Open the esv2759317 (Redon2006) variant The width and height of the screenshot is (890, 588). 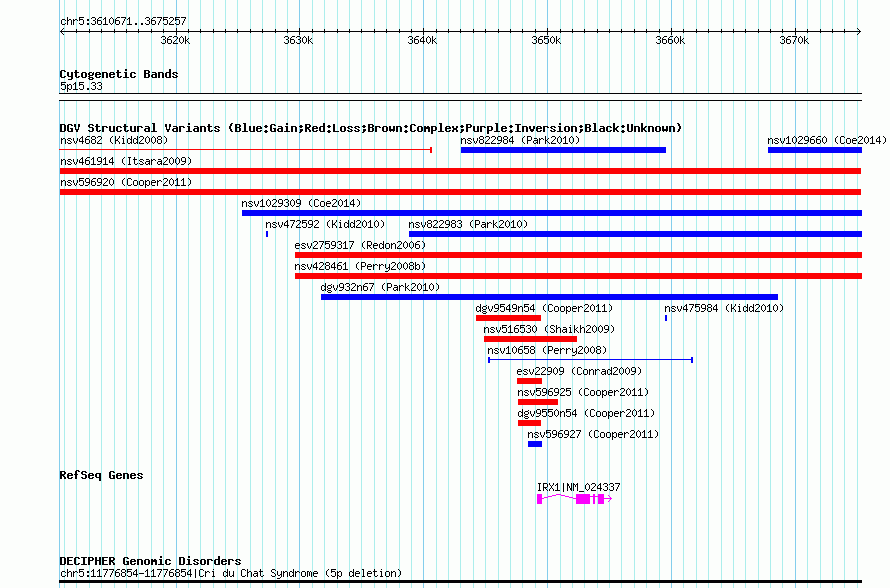360,245
